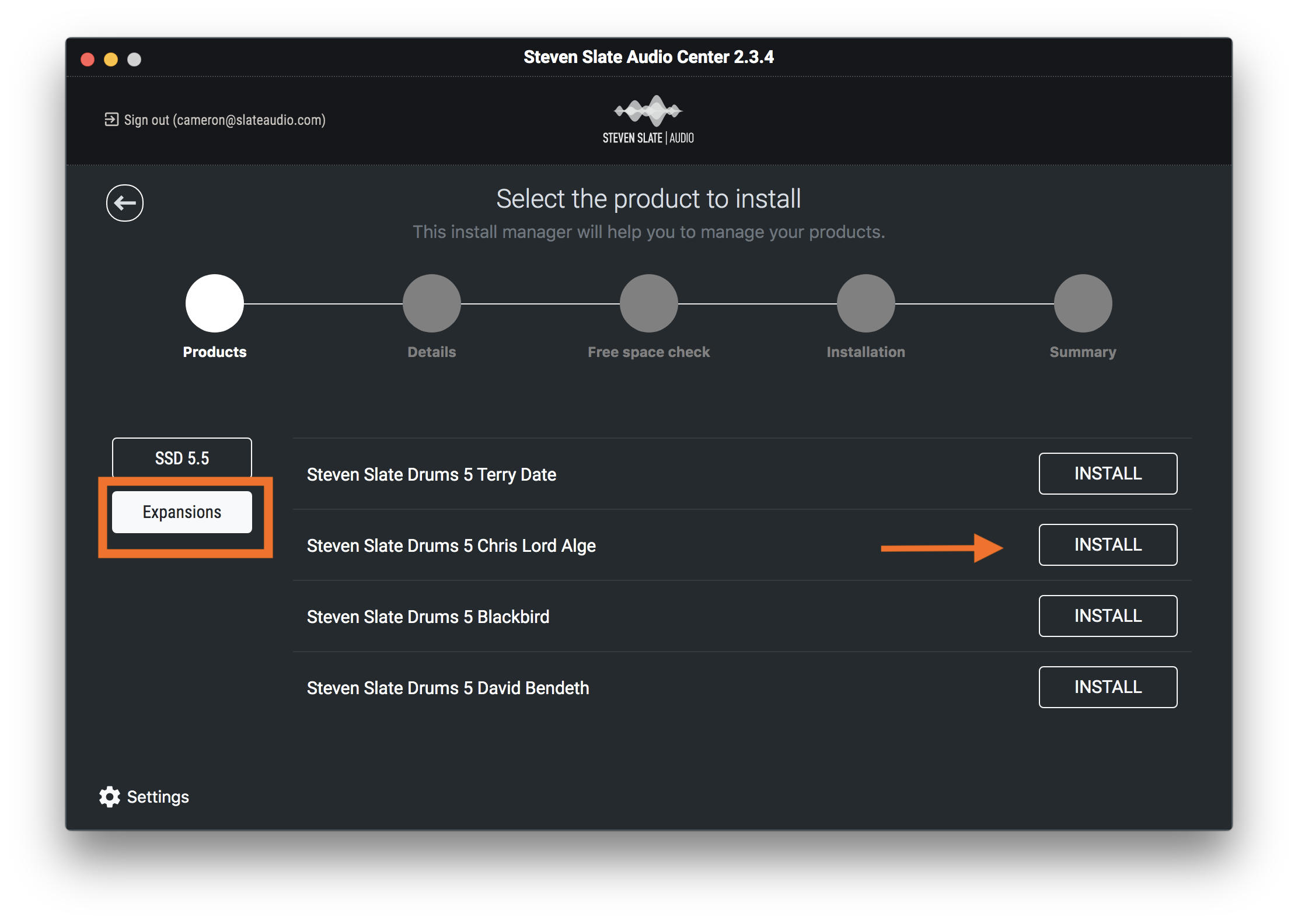The height and width of the screenshot is (924, 1298).
Task: Click the 'Steven Slate Drums 5 Terry Date' text
Action: pyautogui.click(x=431, y=475)
